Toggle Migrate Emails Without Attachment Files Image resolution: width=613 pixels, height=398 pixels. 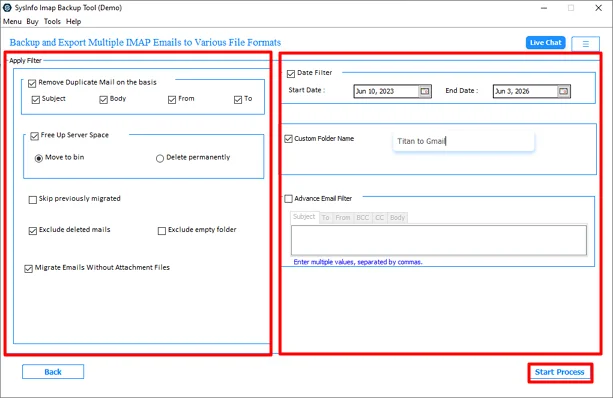coord(28,269)
